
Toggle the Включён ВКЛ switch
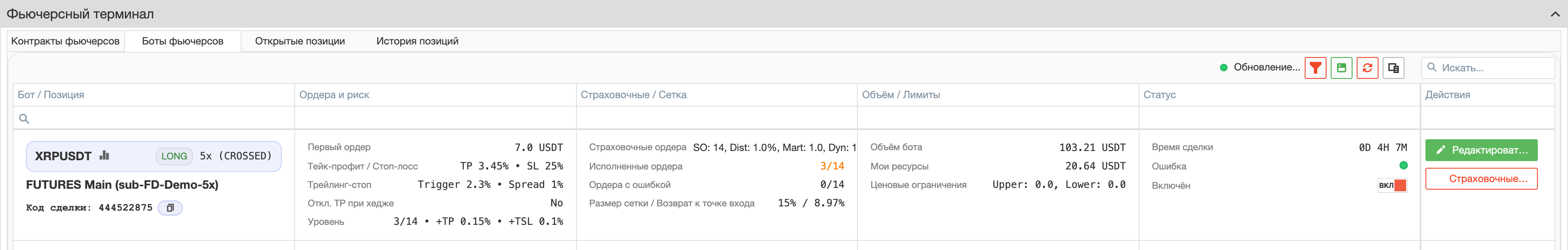pos(1392,185)
